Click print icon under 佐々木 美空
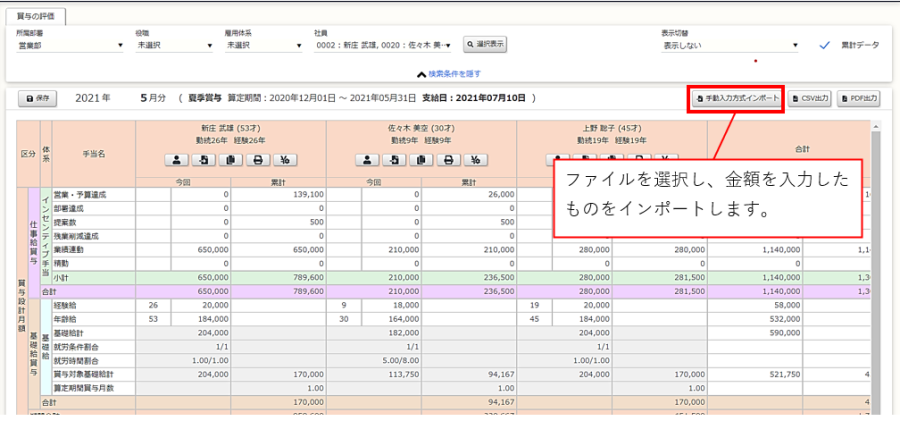 coord(450,160)
